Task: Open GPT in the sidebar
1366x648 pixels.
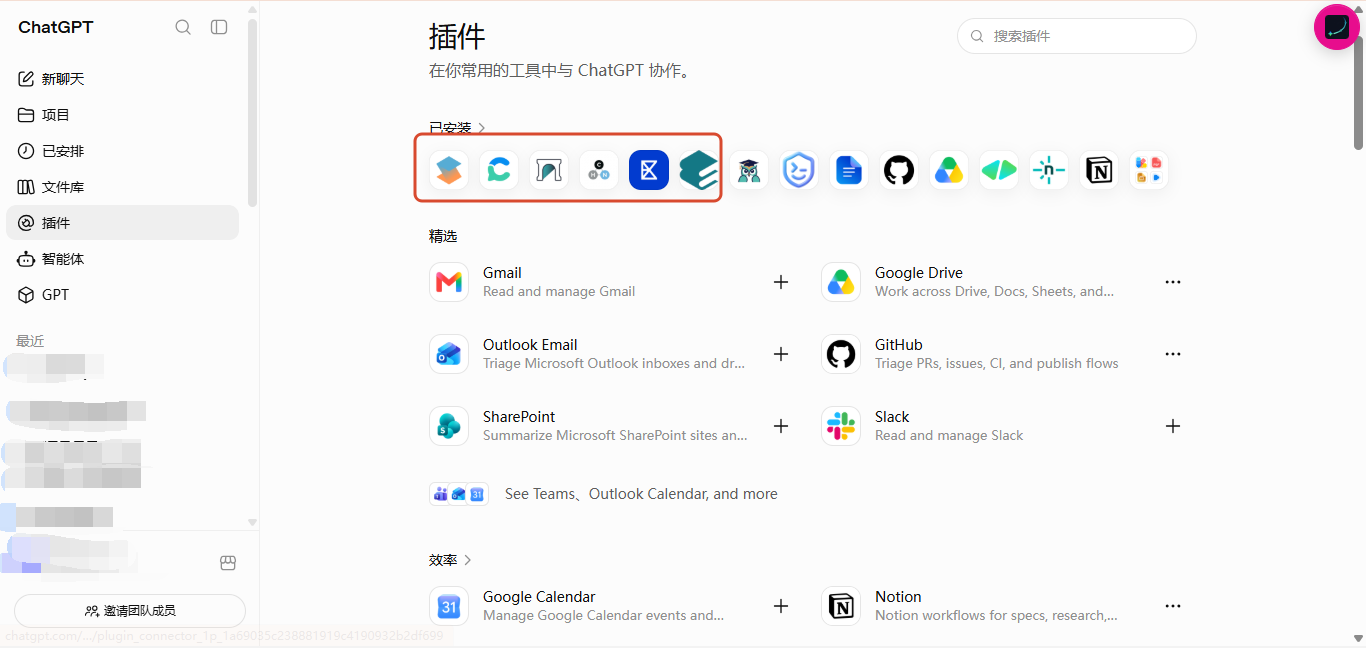Action: [122, 295]
